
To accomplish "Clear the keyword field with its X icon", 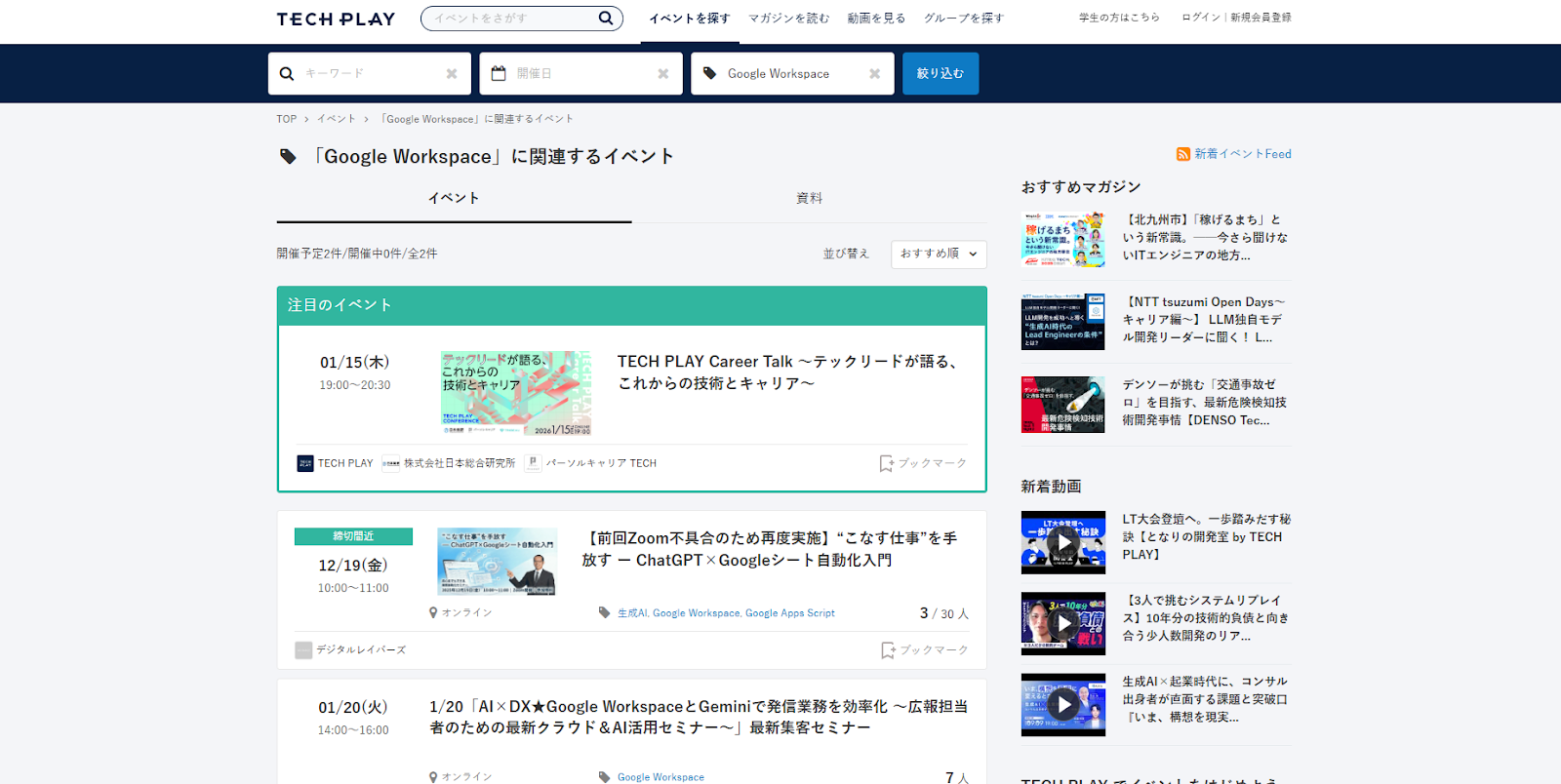I will (452, 73).
